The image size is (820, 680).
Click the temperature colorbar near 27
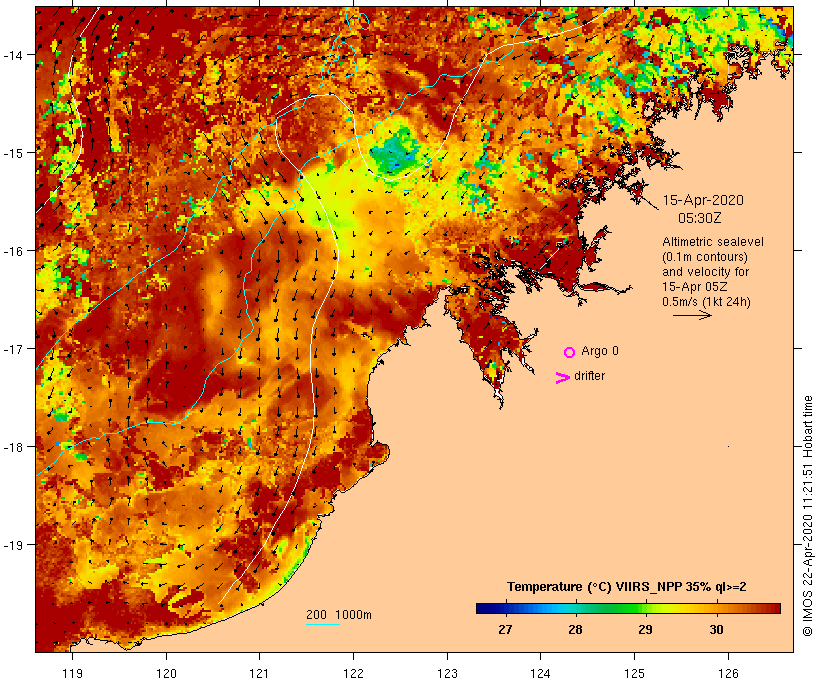[x=505, y=608]
